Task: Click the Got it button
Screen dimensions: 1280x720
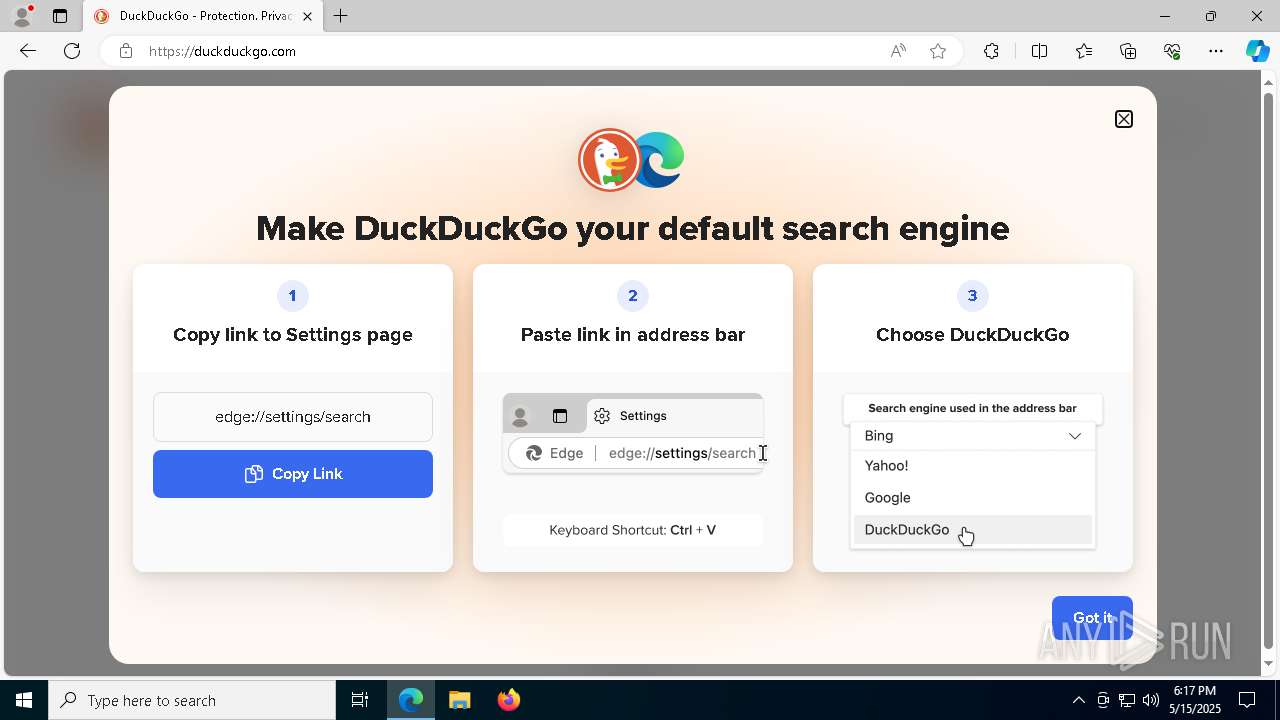Action: 1092,618
